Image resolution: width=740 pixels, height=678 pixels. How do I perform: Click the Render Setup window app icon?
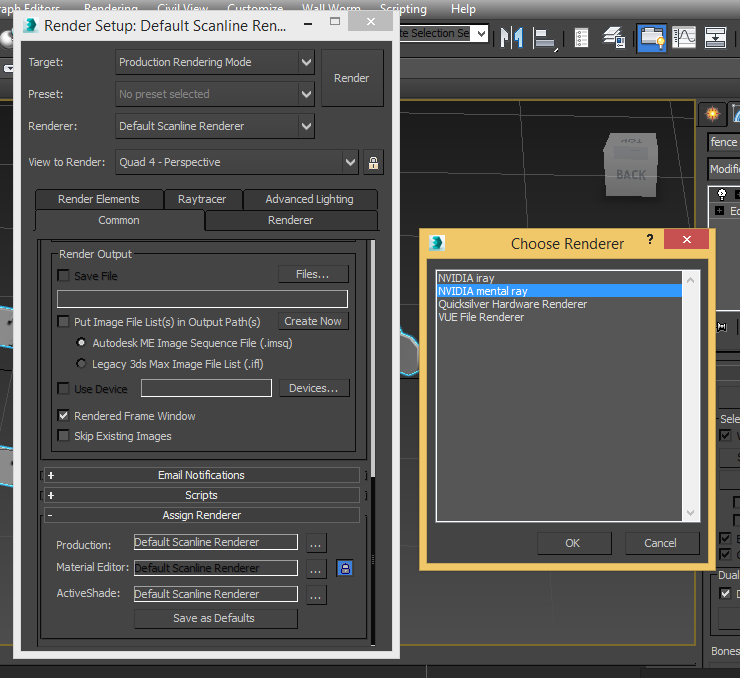pyautogui.click(x=31, y=25)
